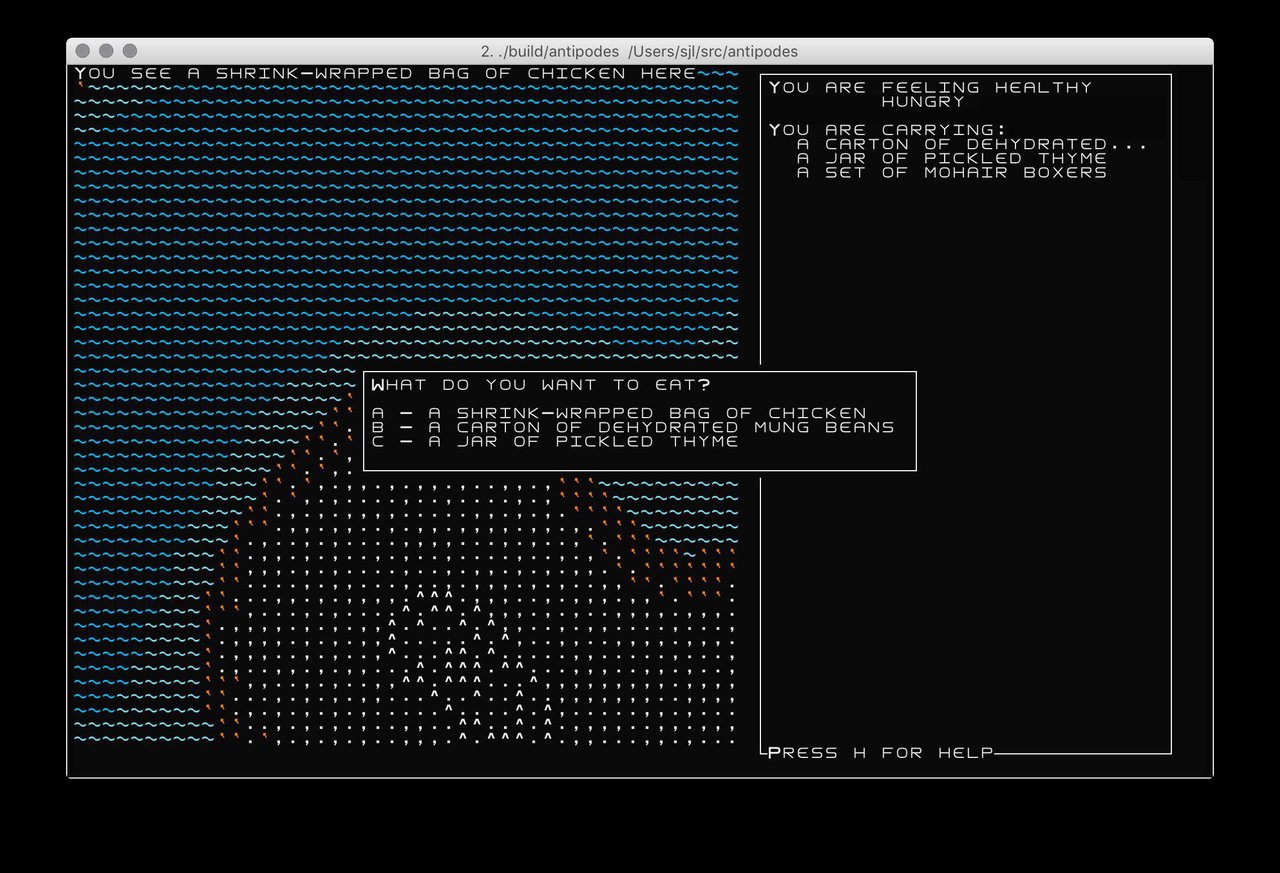Choose option A shrink-wrapped bag of chicken
This screenshot has width=1280, height=873.
[619, 413]
